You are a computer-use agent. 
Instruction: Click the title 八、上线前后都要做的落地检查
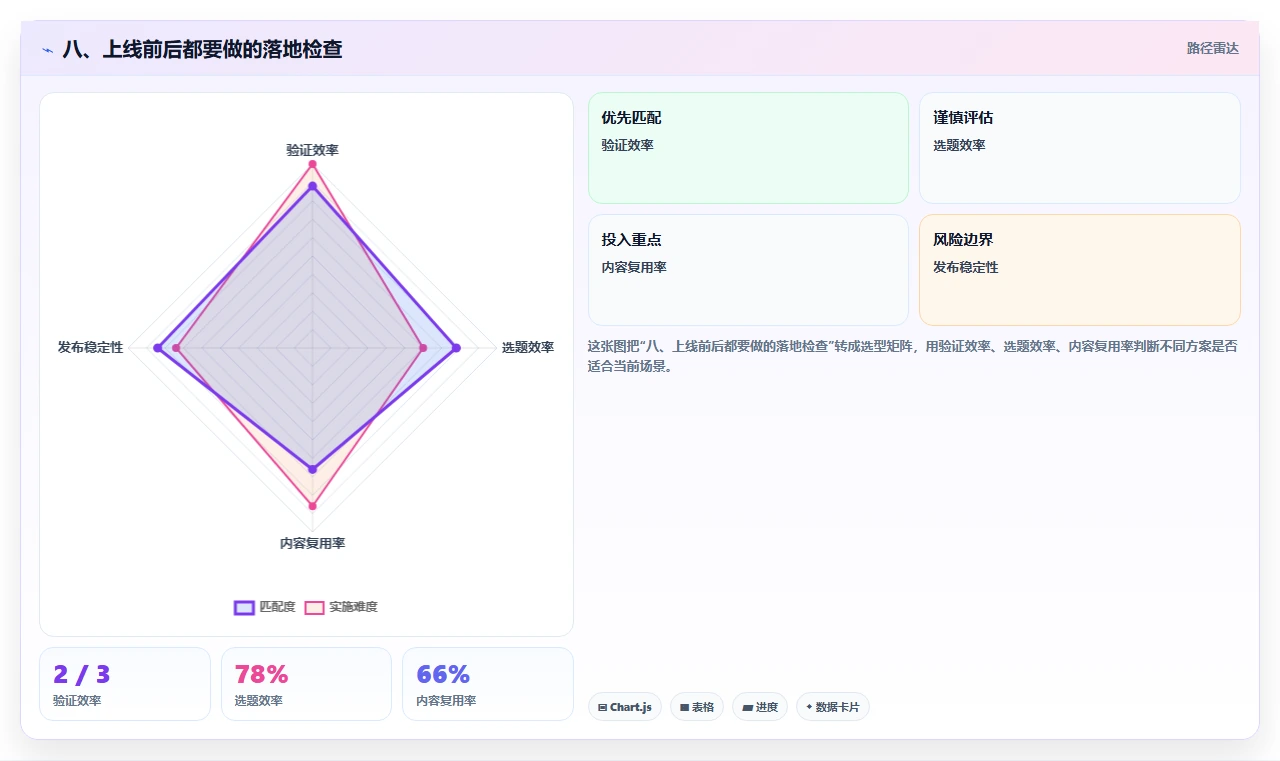203,49
